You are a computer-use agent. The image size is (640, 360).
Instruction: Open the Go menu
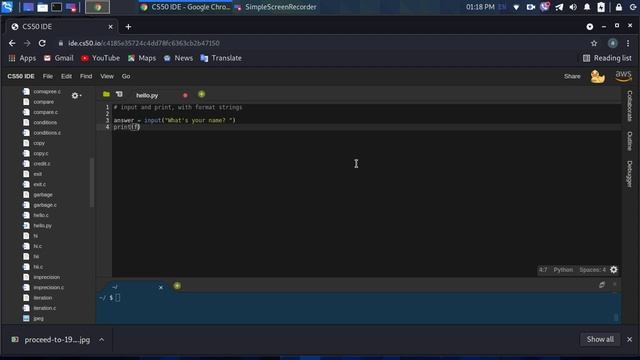pos(126,76)
